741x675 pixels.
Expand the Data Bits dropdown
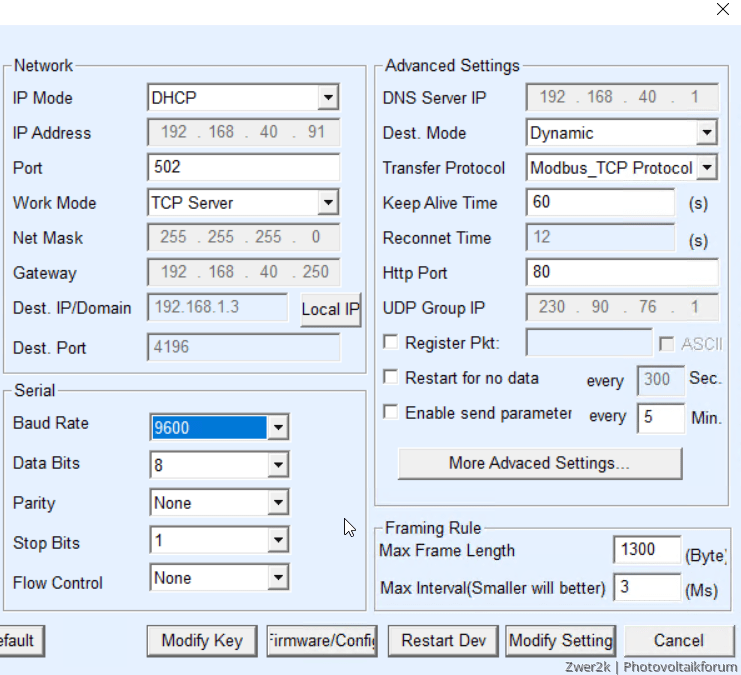tap(278, 464)
